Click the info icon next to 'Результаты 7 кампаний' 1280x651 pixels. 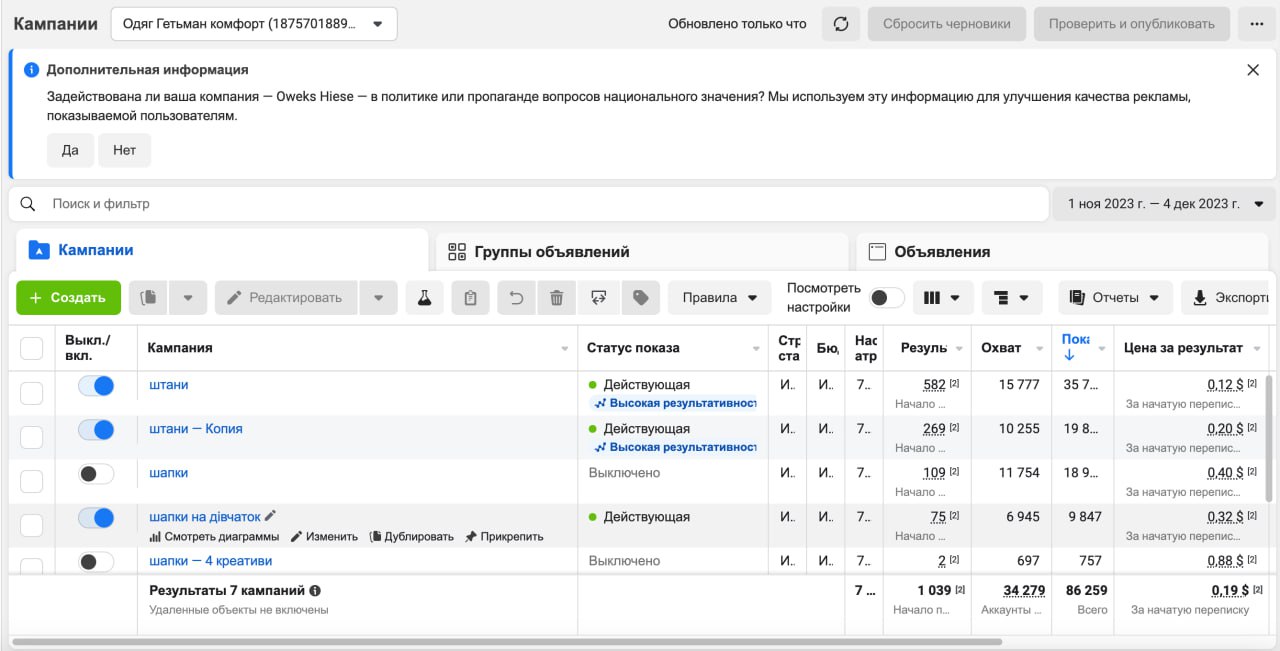(x=315, y=591)
